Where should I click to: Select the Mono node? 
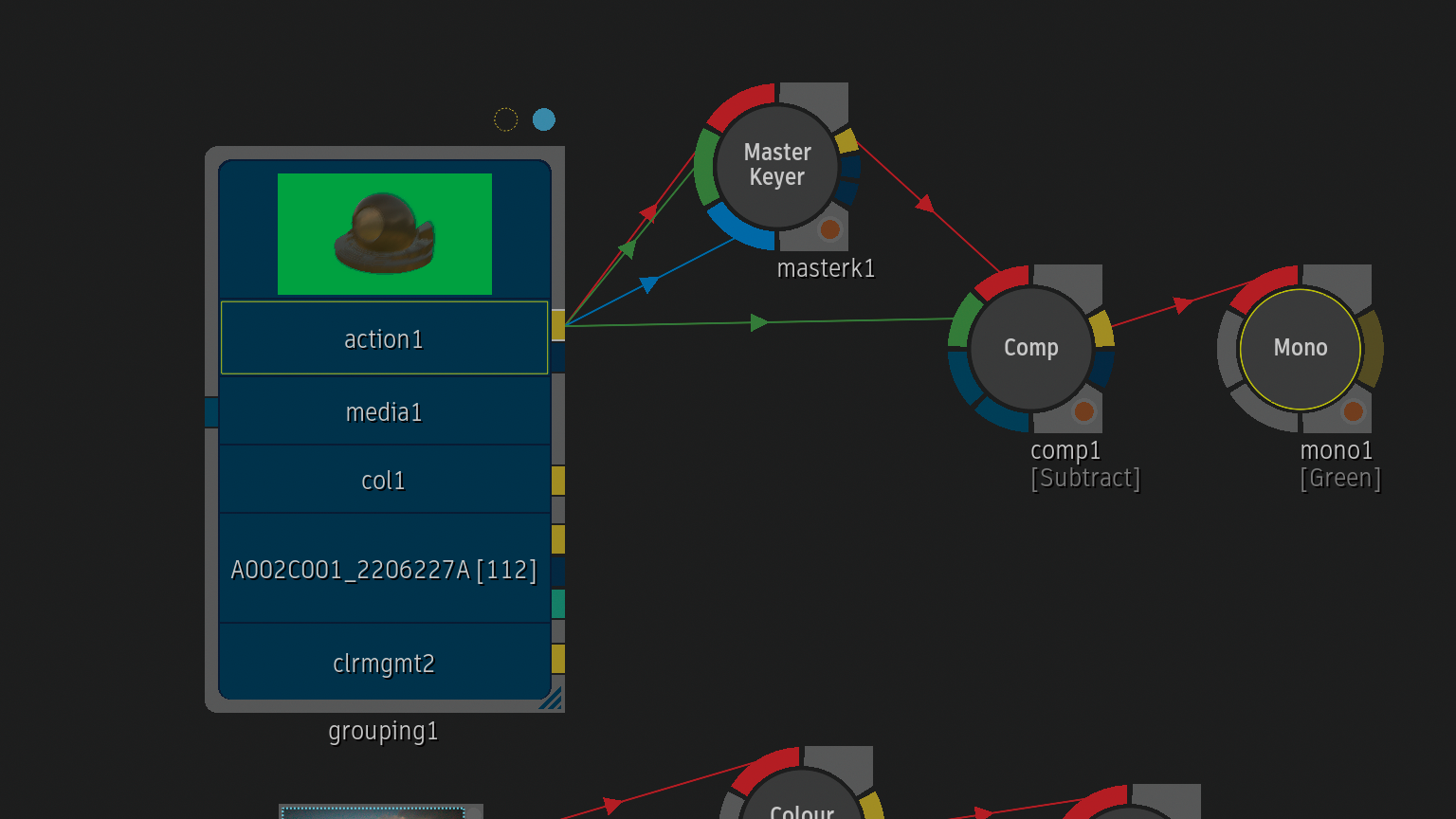coord(1301,348)
